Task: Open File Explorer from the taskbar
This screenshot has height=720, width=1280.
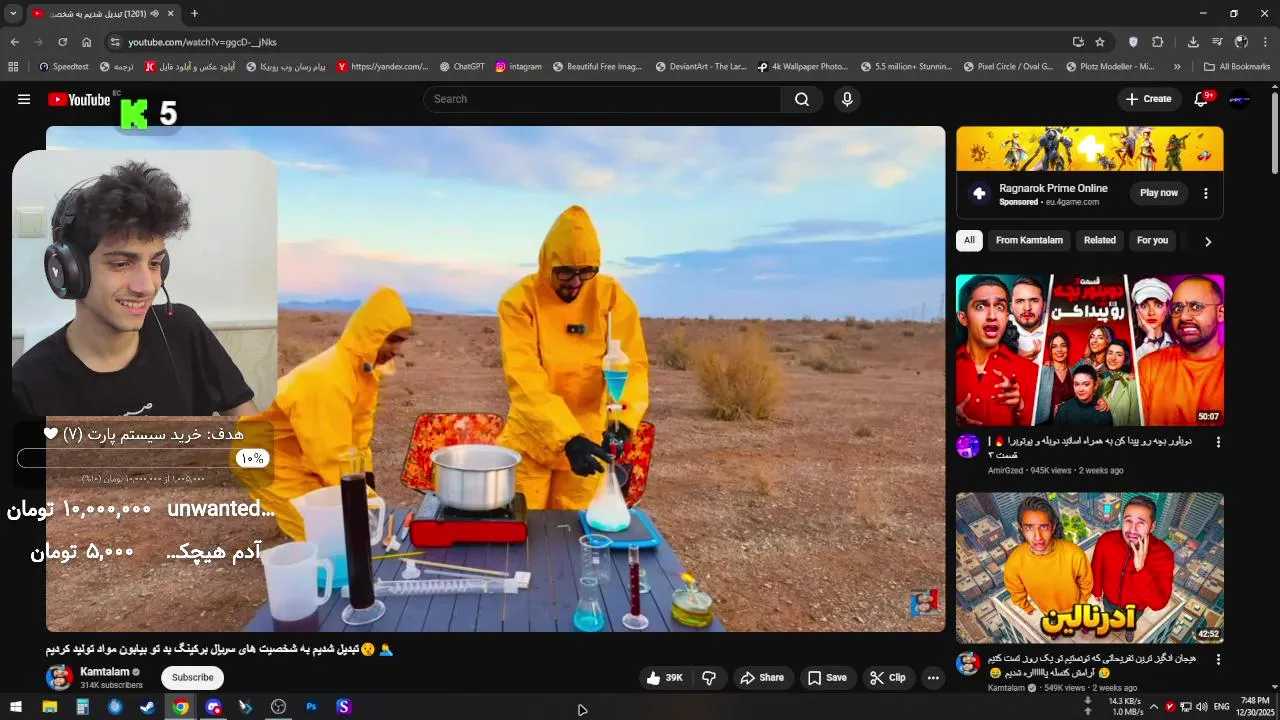Action: (x=49, y=707)
